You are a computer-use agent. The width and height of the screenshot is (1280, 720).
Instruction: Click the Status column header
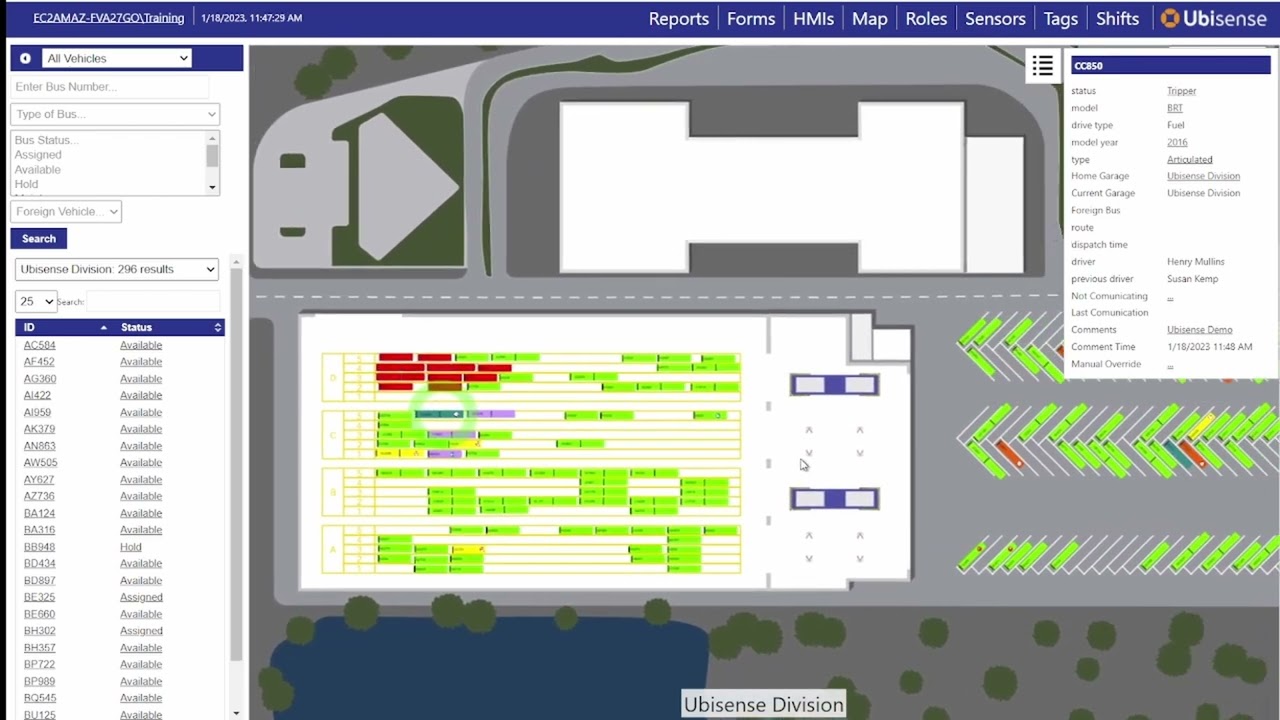click(168, 328)
